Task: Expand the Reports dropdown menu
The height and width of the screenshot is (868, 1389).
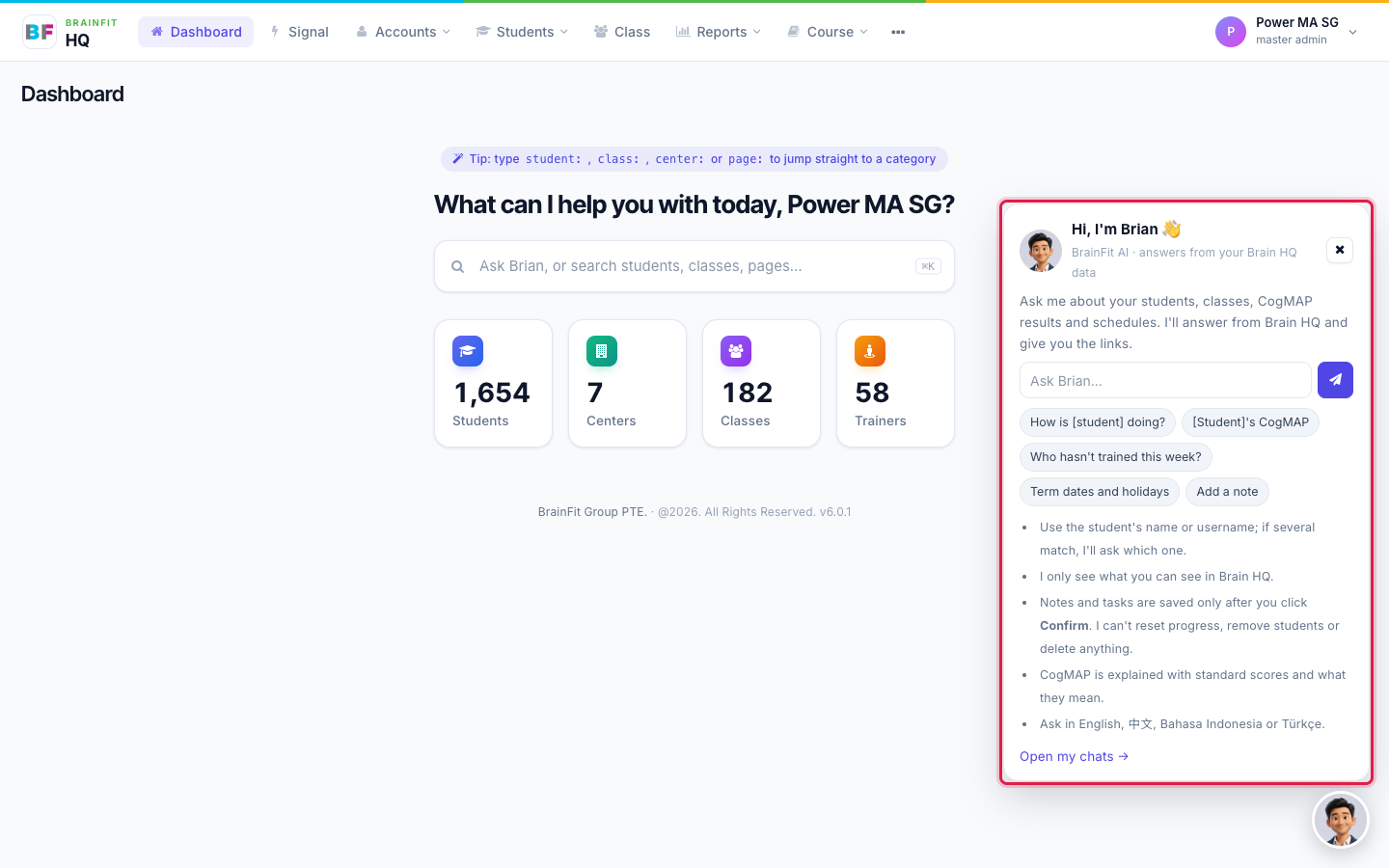Action: [x=719, y=32]
